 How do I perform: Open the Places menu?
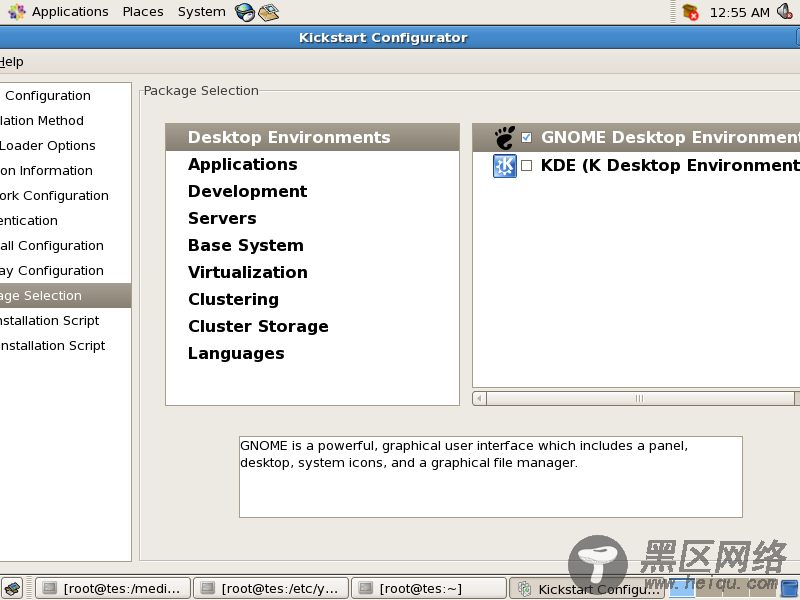pyautogui.click(x=143, y=12)
